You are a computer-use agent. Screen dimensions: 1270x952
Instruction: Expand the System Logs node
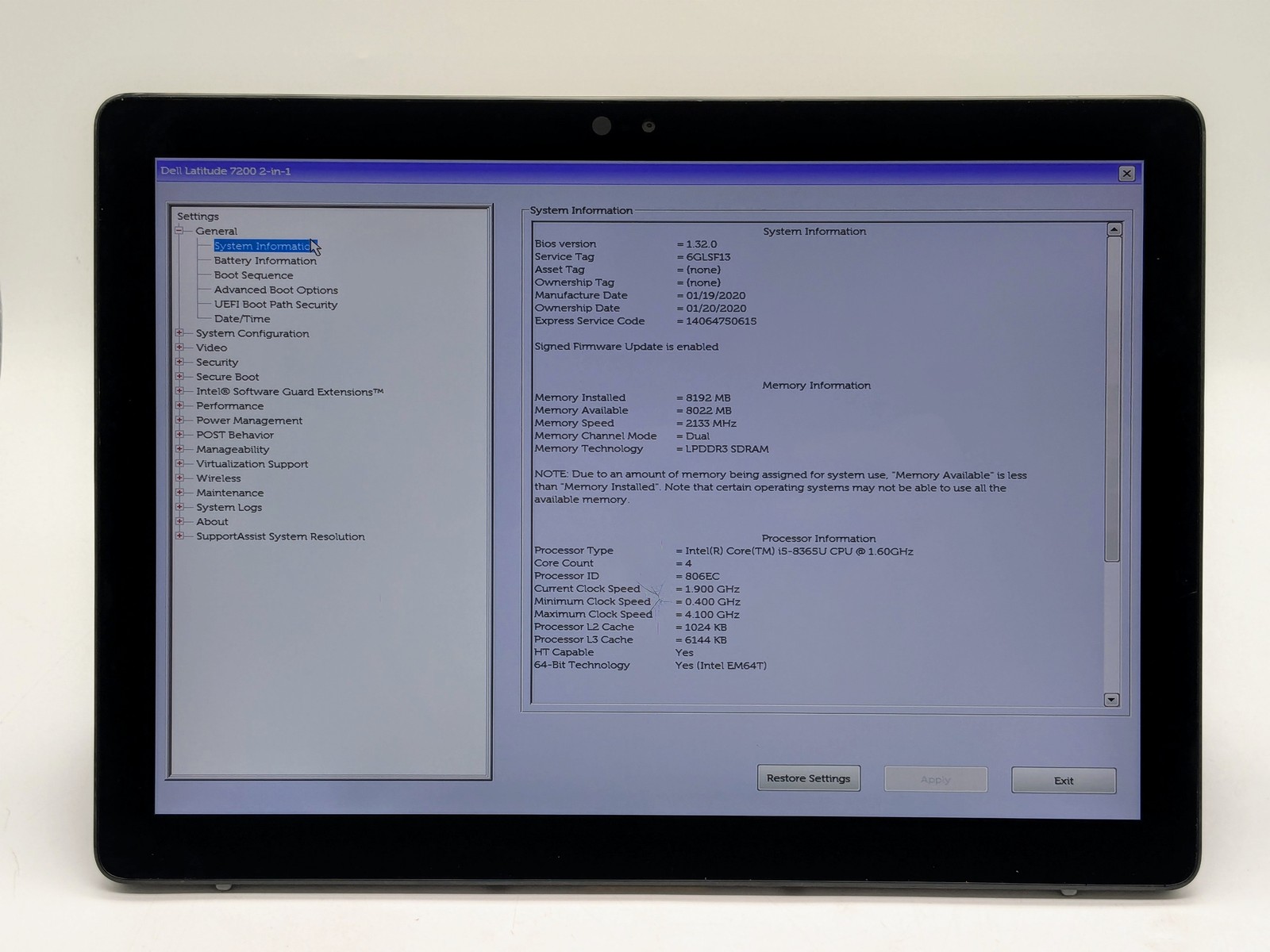point(179,507)
